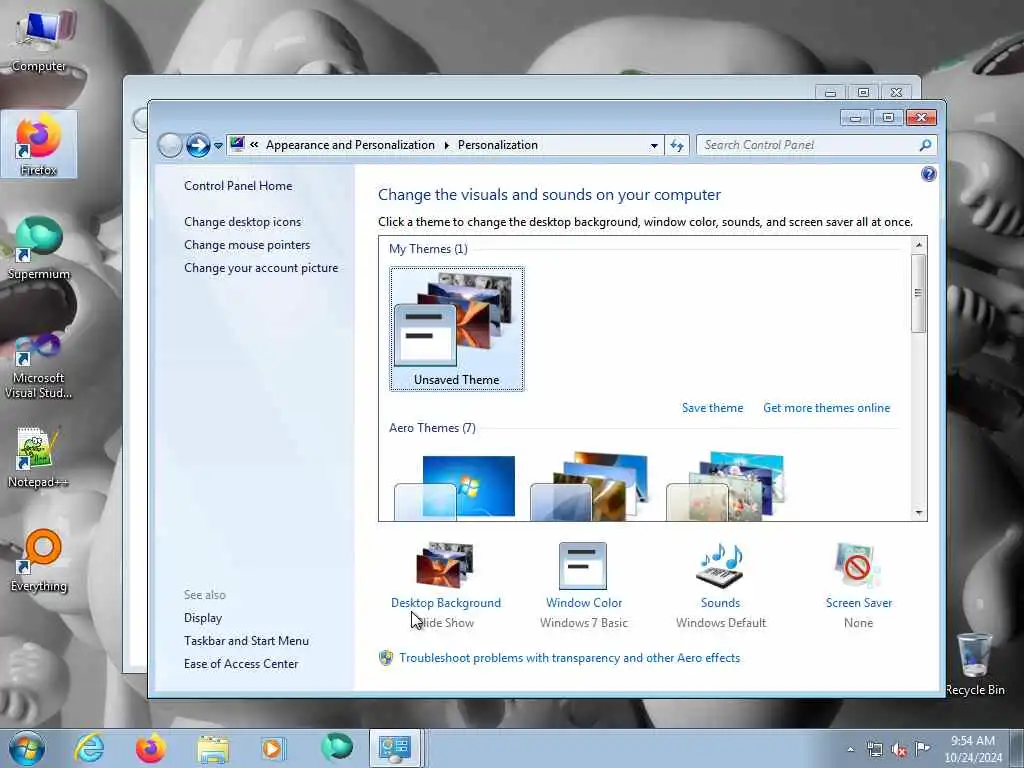Select the Firefox desktop shortcut
1024x768 pixels.
[39, 144]
